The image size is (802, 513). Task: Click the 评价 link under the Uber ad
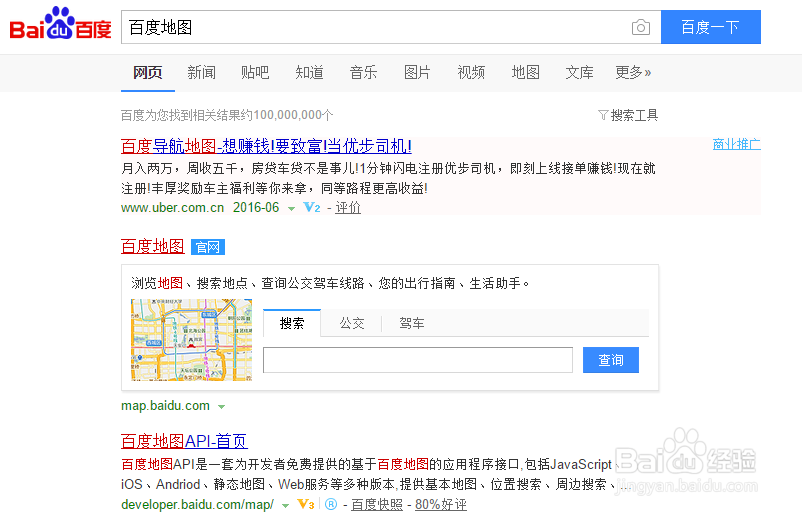coord(348,208)
